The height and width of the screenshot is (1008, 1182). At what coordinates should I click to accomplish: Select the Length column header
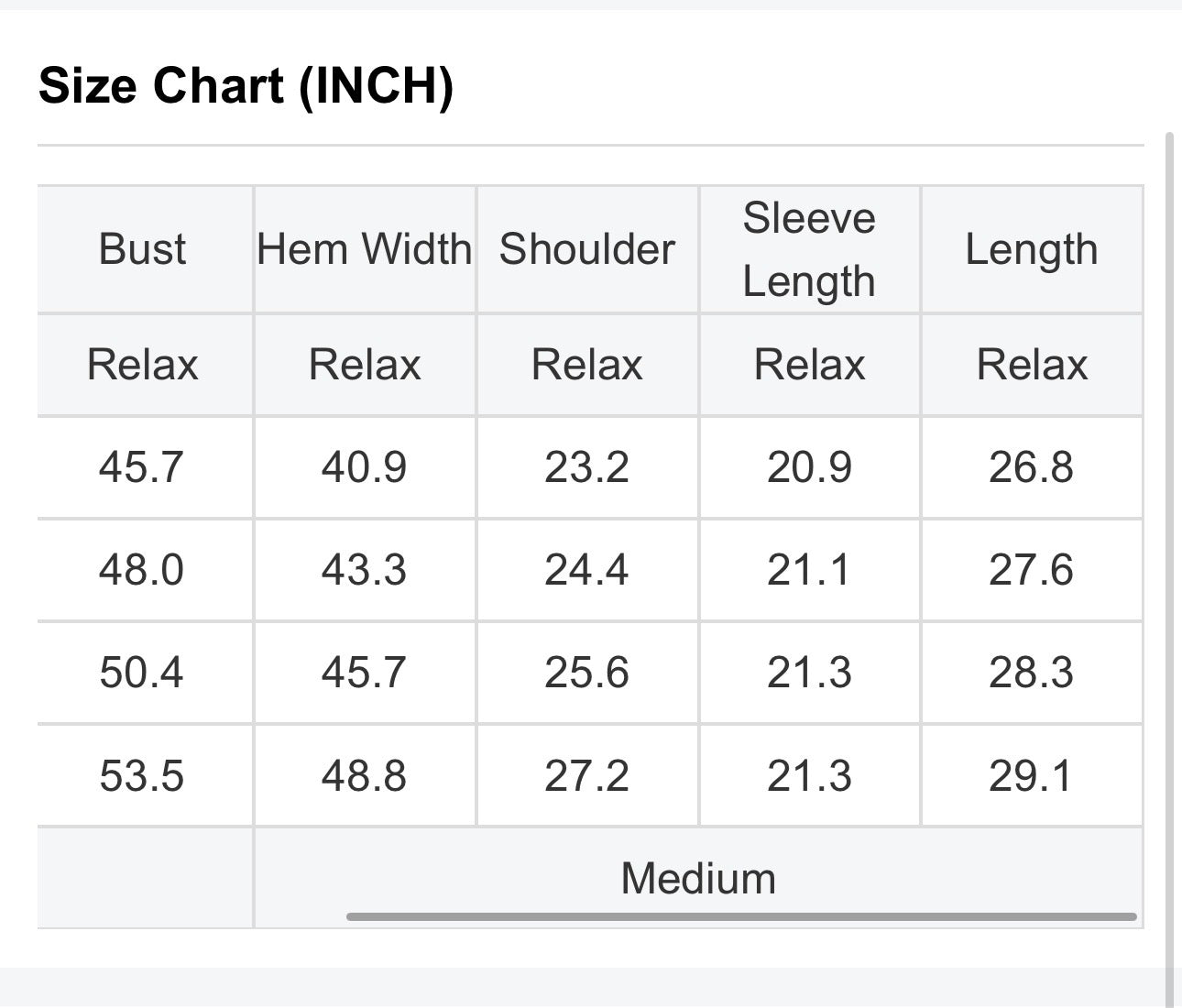tap(1032, 250)
